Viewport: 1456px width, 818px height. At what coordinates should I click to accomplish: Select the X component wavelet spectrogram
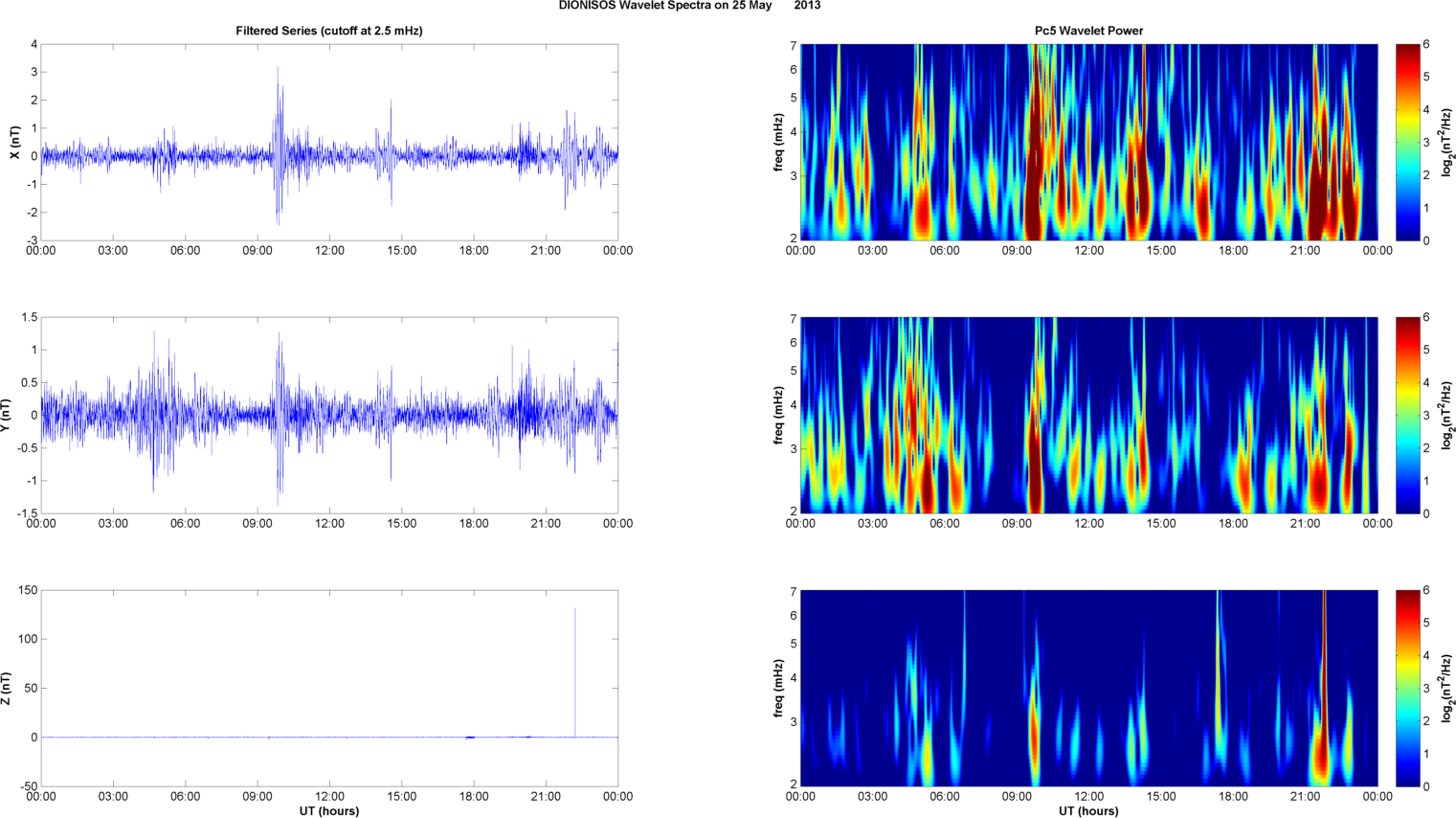1088,142
